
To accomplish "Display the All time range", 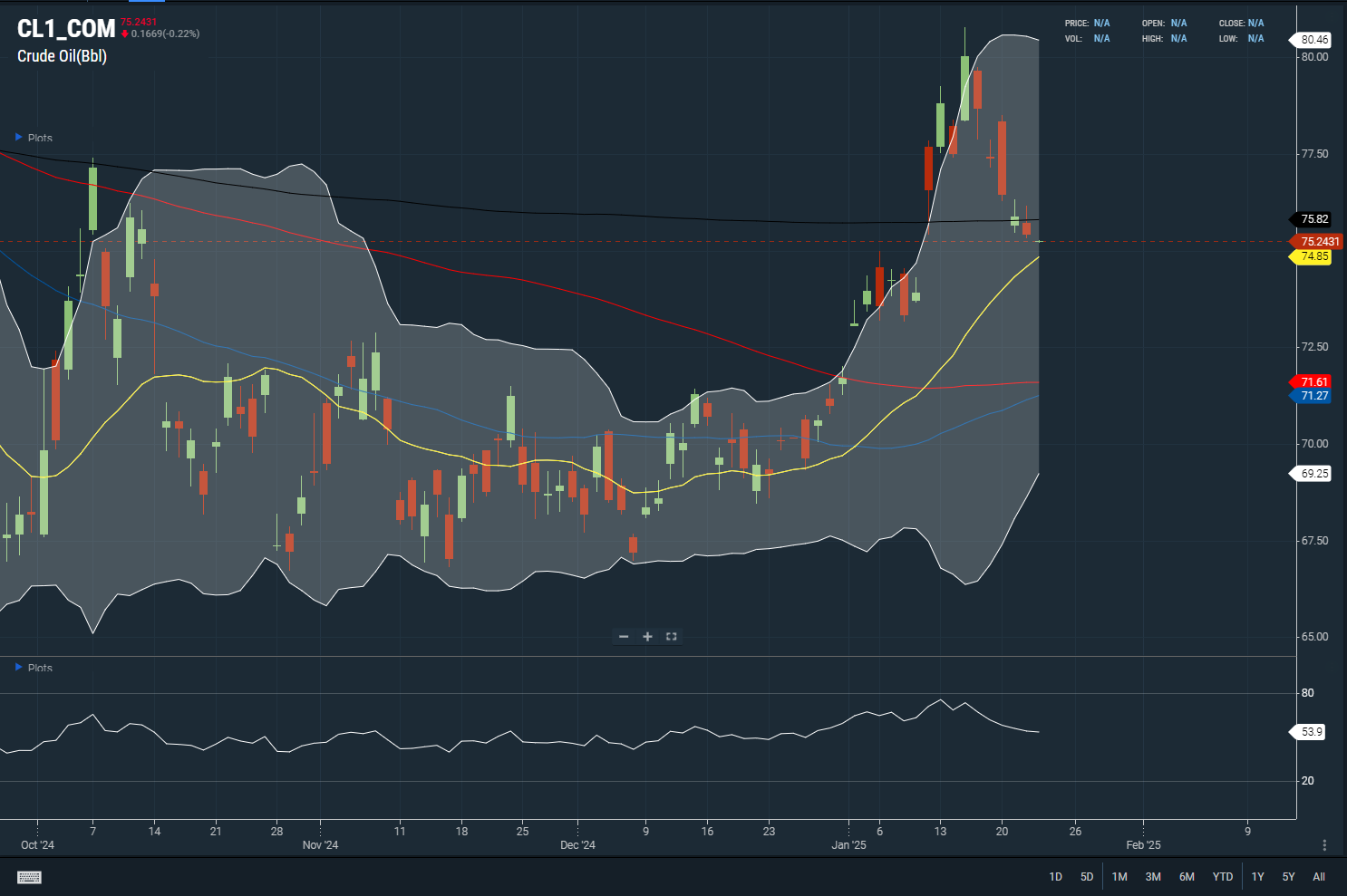I will click(x=1319, y=877).
